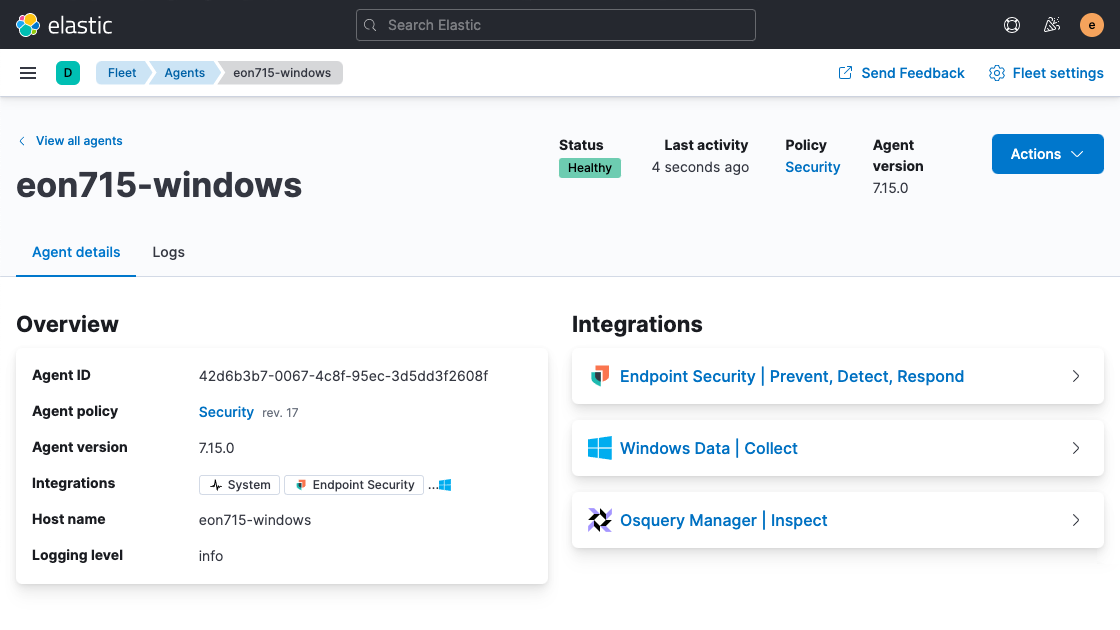Click the Fleet settings gear icon

996,73
